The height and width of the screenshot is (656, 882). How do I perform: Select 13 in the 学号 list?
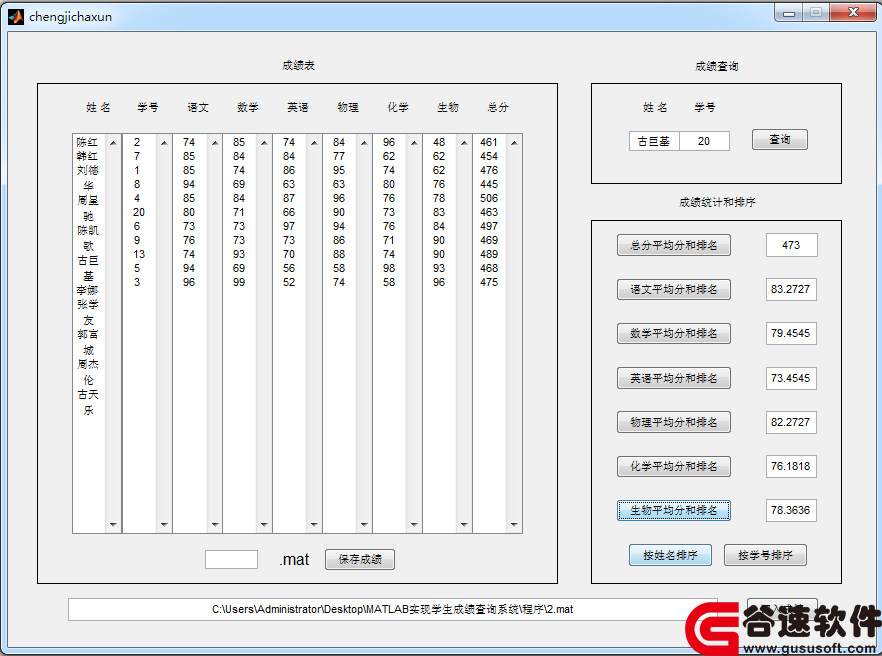tap(139, 254)
